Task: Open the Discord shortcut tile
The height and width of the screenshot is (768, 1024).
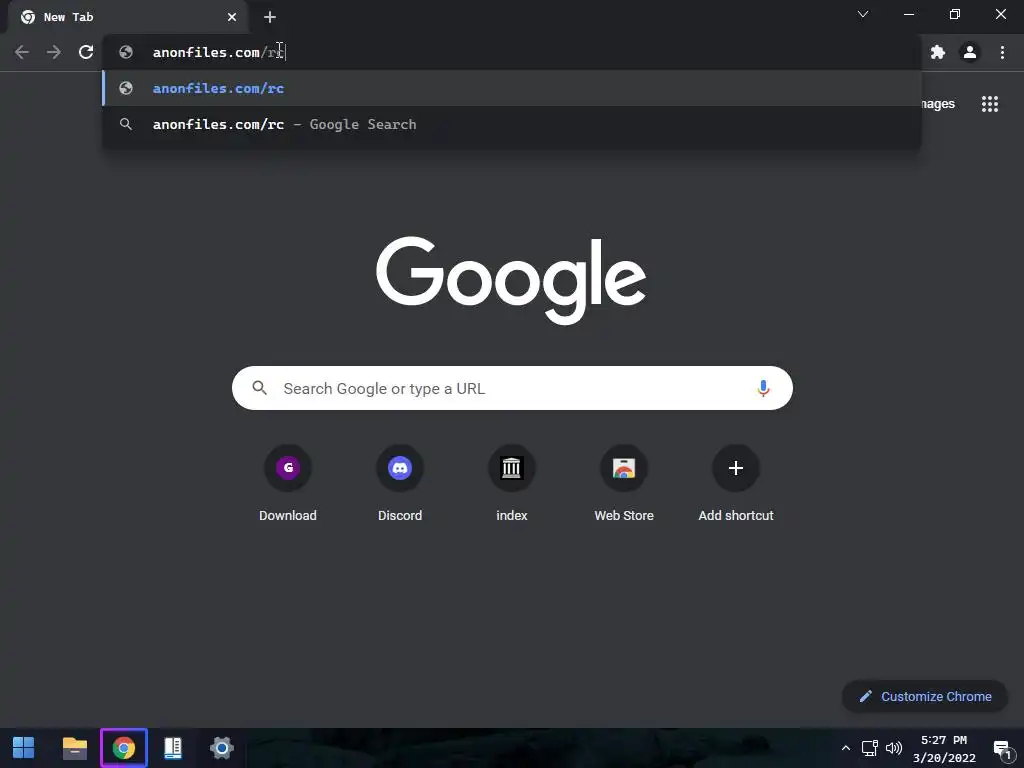Action: tap(400, 483)
